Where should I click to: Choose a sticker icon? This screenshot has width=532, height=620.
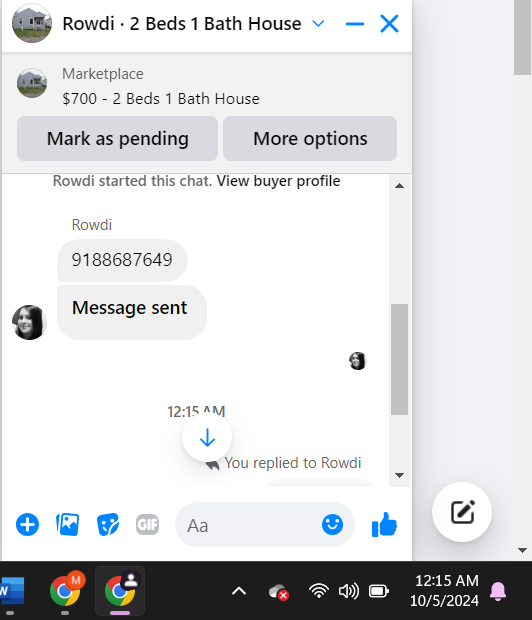(108, 525)
